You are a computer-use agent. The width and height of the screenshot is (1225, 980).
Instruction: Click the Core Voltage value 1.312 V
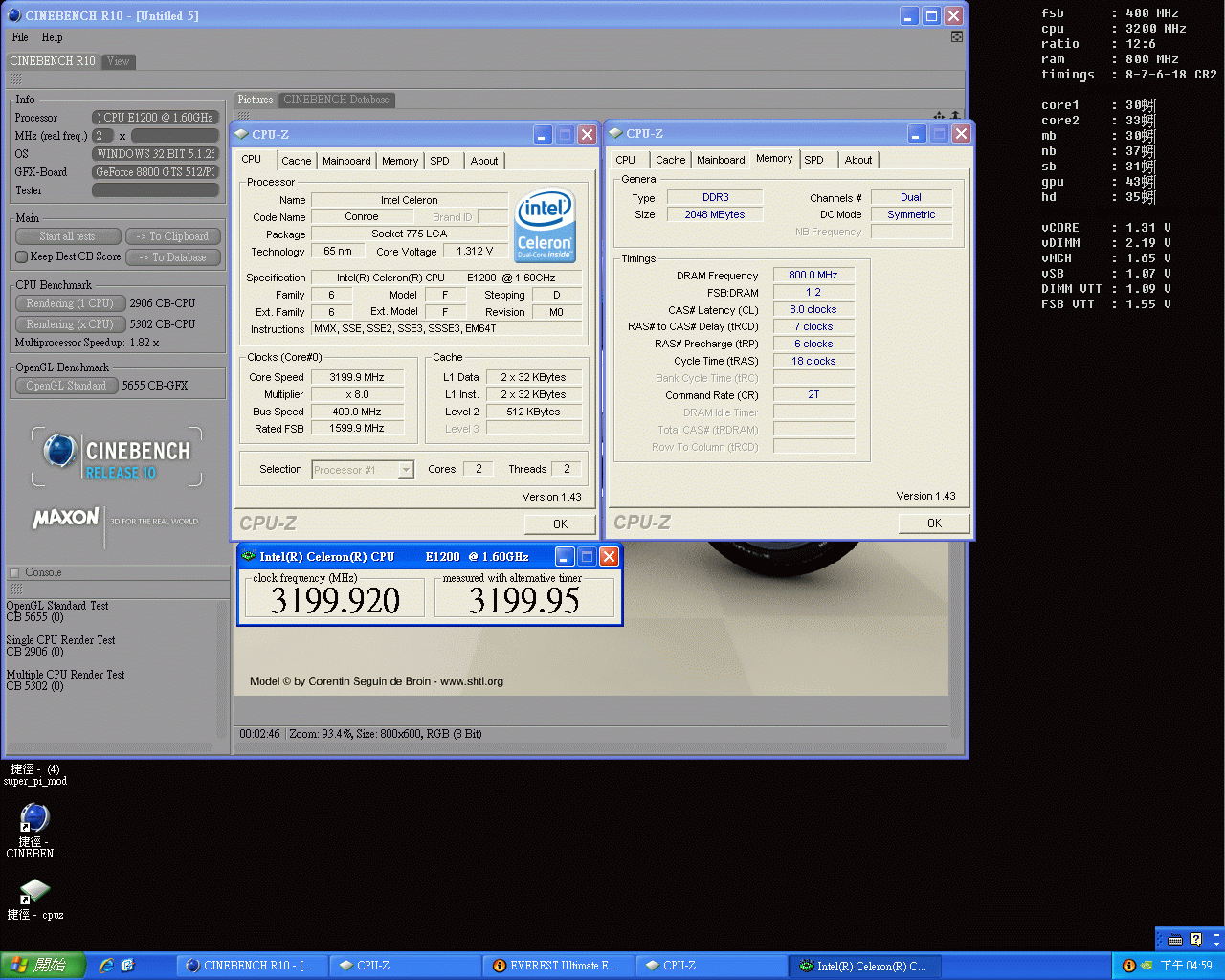pos(475,252)
